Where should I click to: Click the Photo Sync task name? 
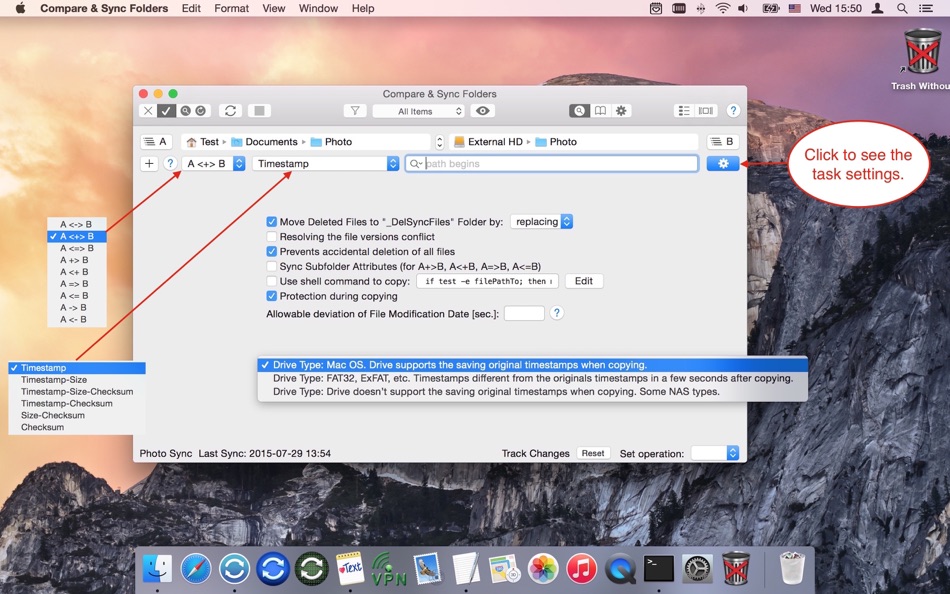point(165,453)
